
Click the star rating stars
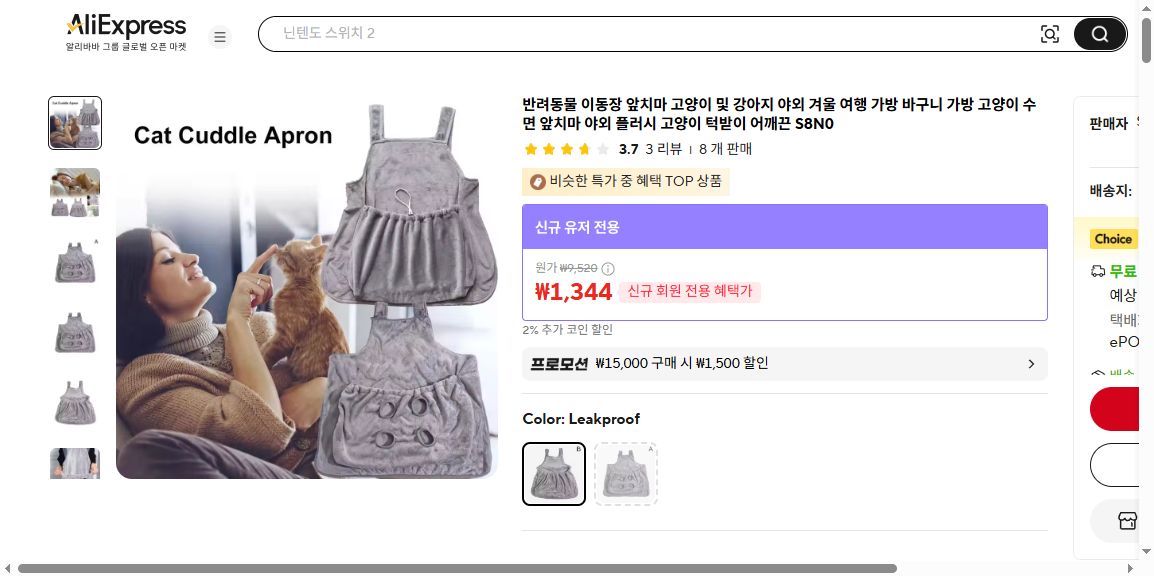pos(565,149)
